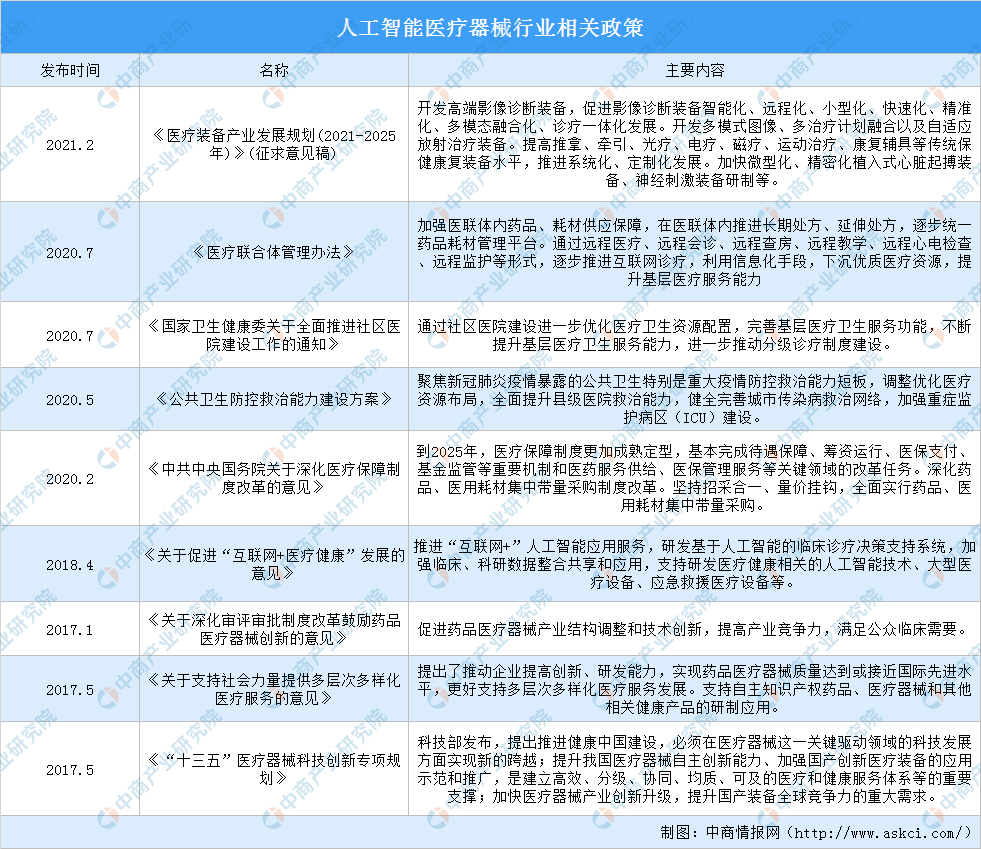
Task: Click the content starting "推进“互联网+”人工智能应用服务"
Action: tap(694, 564)
